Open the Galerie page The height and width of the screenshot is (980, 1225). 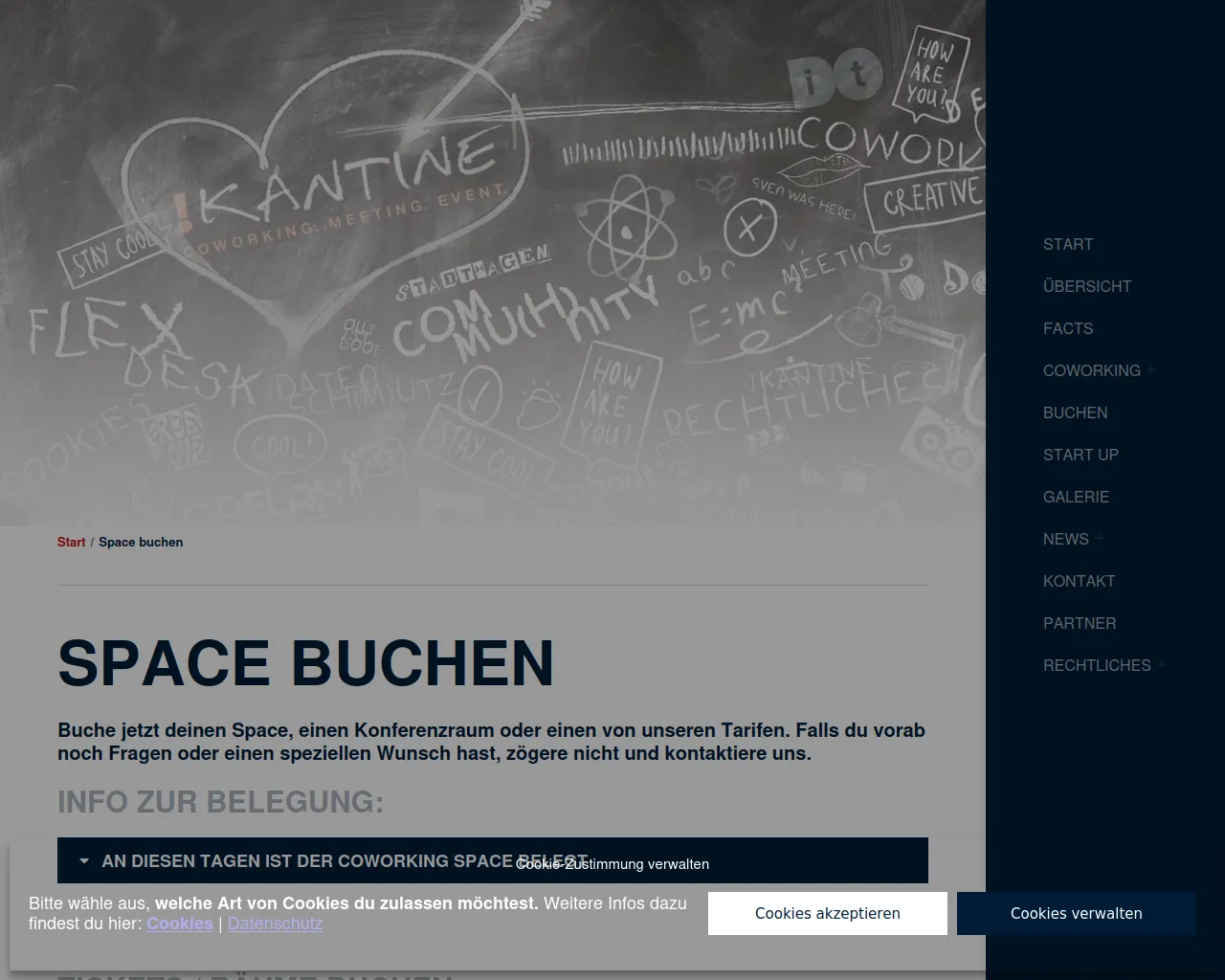[x=1076, y=497]
